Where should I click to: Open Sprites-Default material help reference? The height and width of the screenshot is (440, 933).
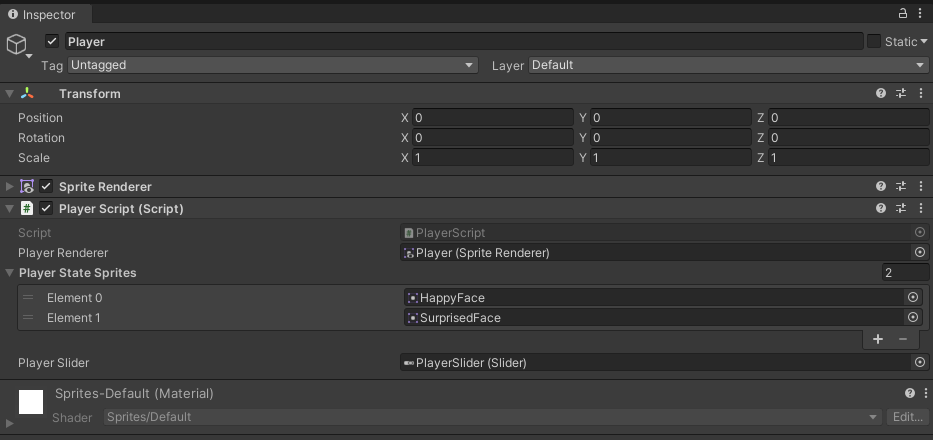click(x=910, y=393)
